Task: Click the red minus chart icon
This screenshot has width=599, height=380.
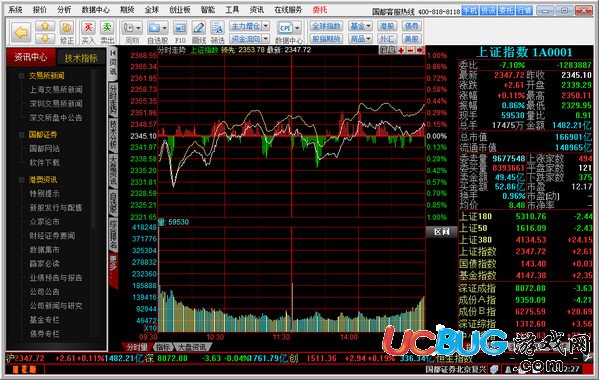Action: pos(411,50)
